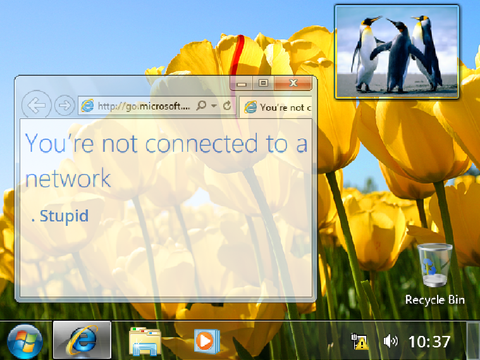Viewport: 480px width, 360px height.
Task: Open the address bar dropdown arrow
Action: point(214,106)
